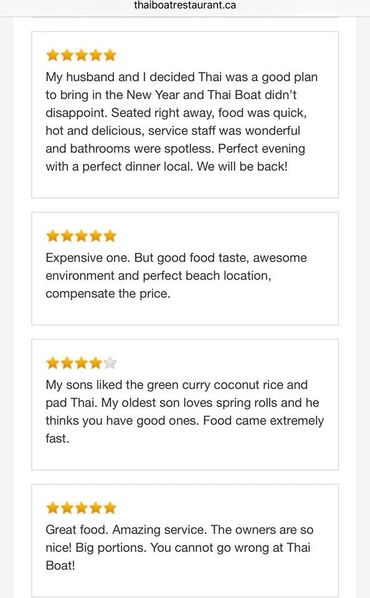Click 'compensate the price.' line
The image size is (370, 598).
tap(108, 294)
